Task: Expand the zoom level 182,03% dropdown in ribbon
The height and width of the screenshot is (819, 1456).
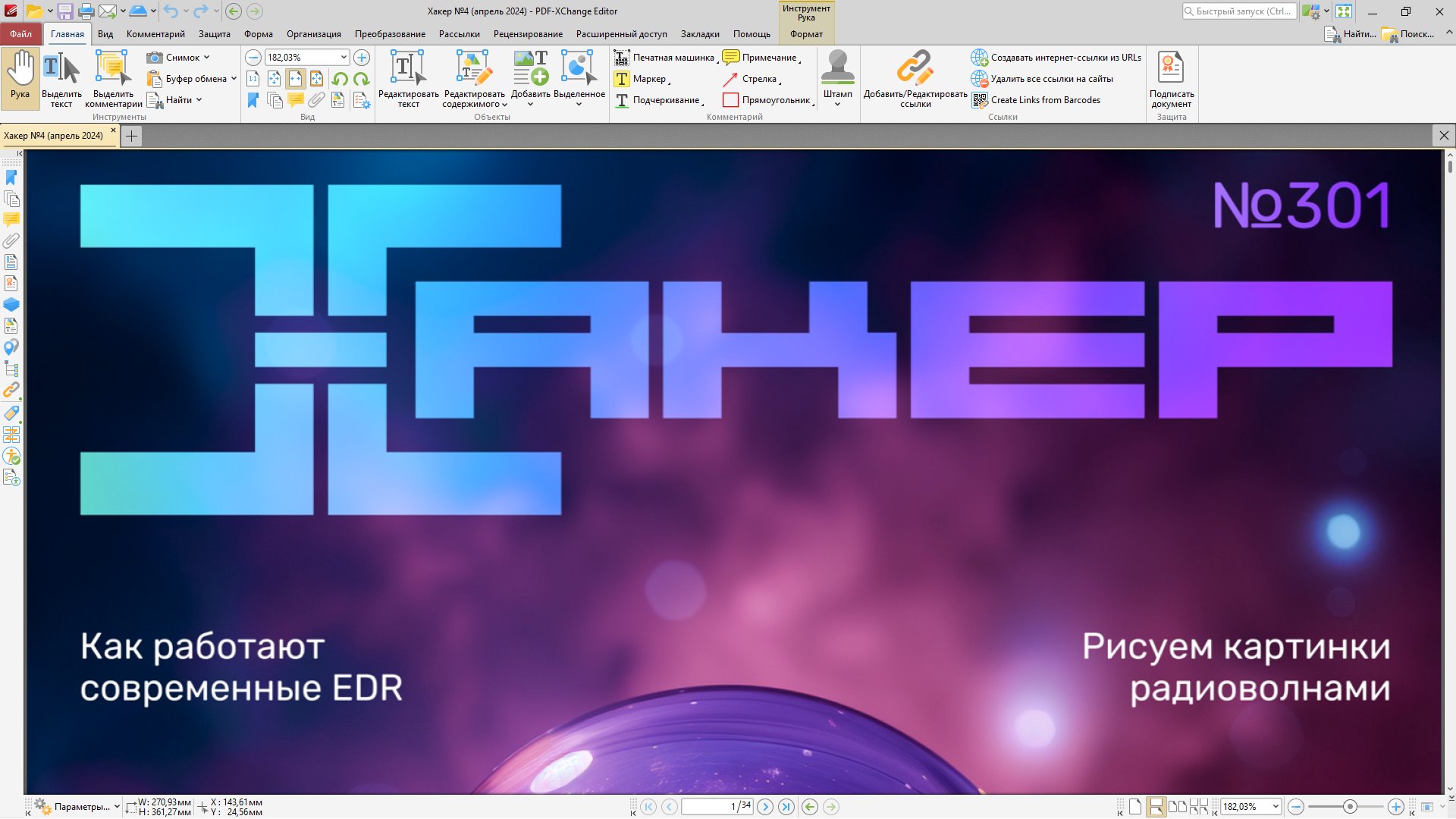Action: [x=344, y=58]
